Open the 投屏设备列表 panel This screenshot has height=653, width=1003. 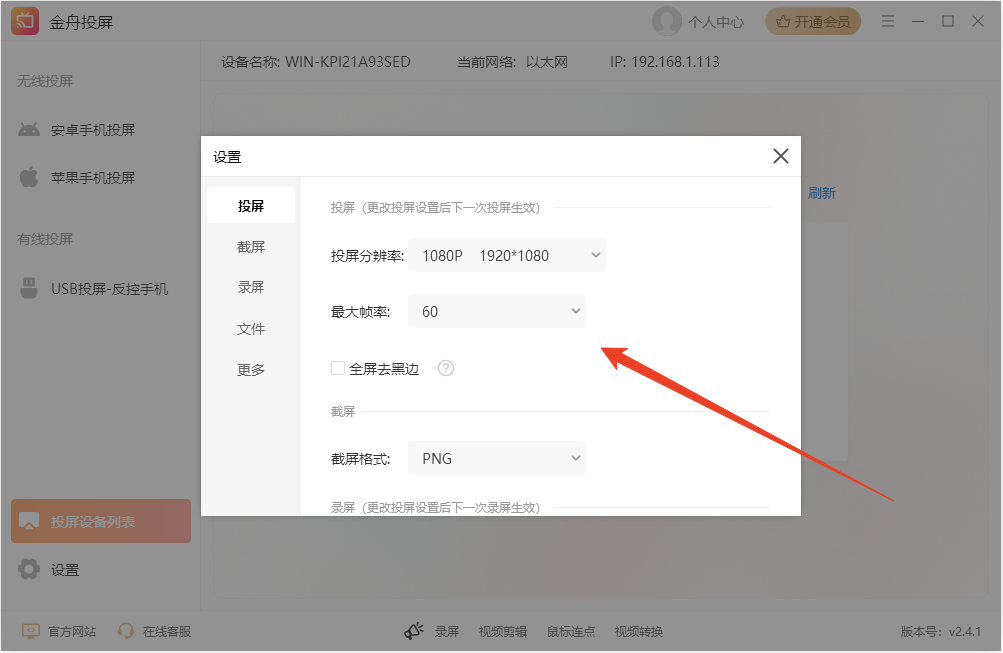pyautogui.click(x=100, y=521)
